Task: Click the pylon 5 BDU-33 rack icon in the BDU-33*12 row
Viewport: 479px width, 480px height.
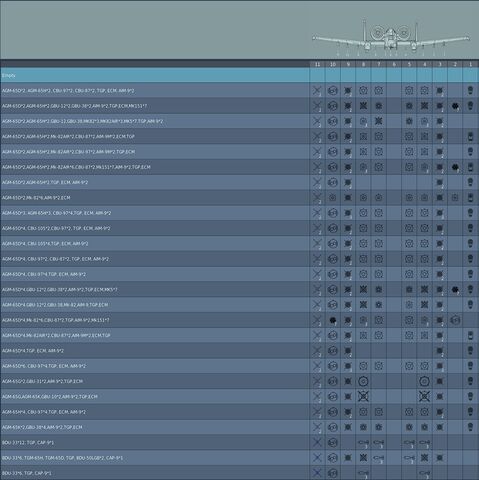Action: [409, 443]
